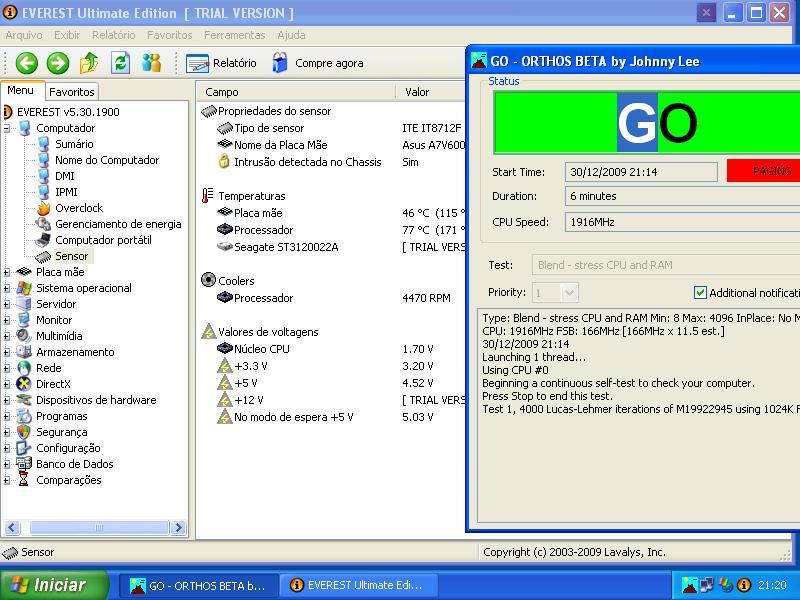Select Nome do Computador in tree
Screen dimensions: 800x600
107,160
